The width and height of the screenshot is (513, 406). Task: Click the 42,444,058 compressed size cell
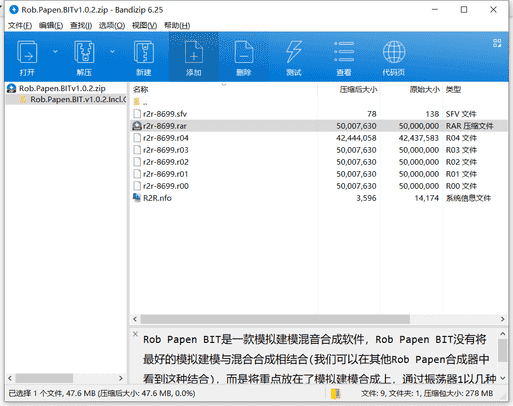click(x=356, y=138)
